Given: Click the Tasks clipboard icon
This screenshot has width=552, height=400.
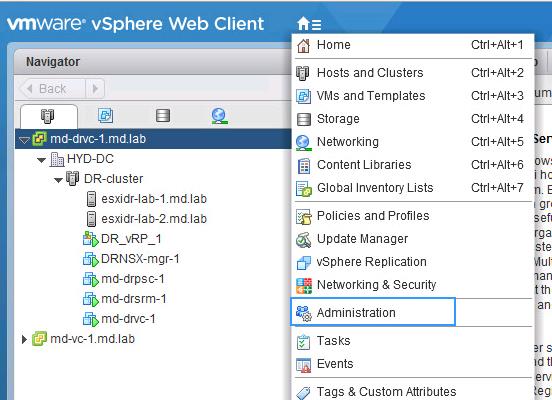Looking at the screenshot, I should pos(303,342).
